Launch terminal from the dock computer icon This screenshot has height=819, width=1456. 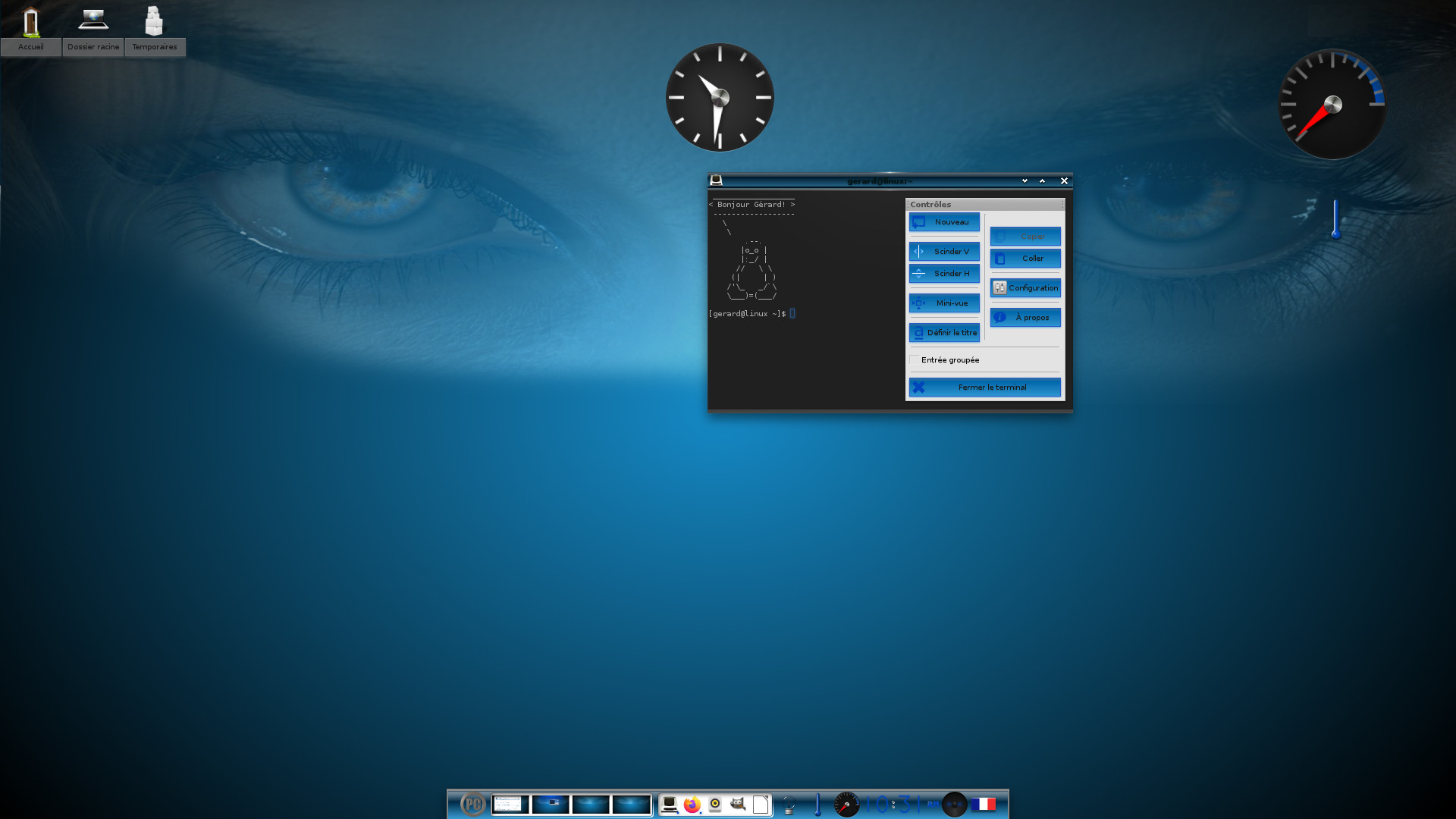click(670, 805)
